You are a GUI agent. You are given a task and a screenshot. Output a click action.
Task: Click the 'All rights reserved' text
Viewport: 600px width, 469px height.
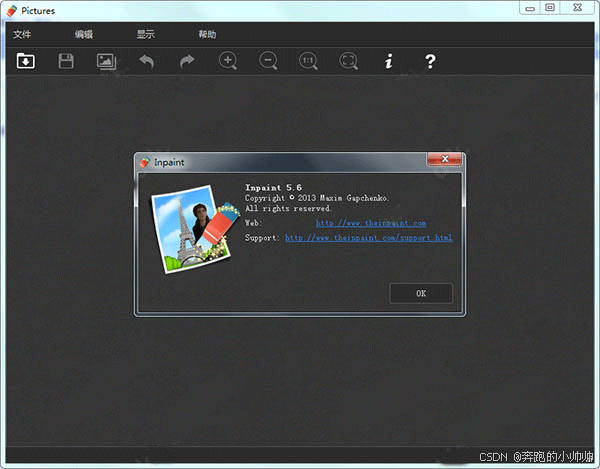click(x=288, y=208)
